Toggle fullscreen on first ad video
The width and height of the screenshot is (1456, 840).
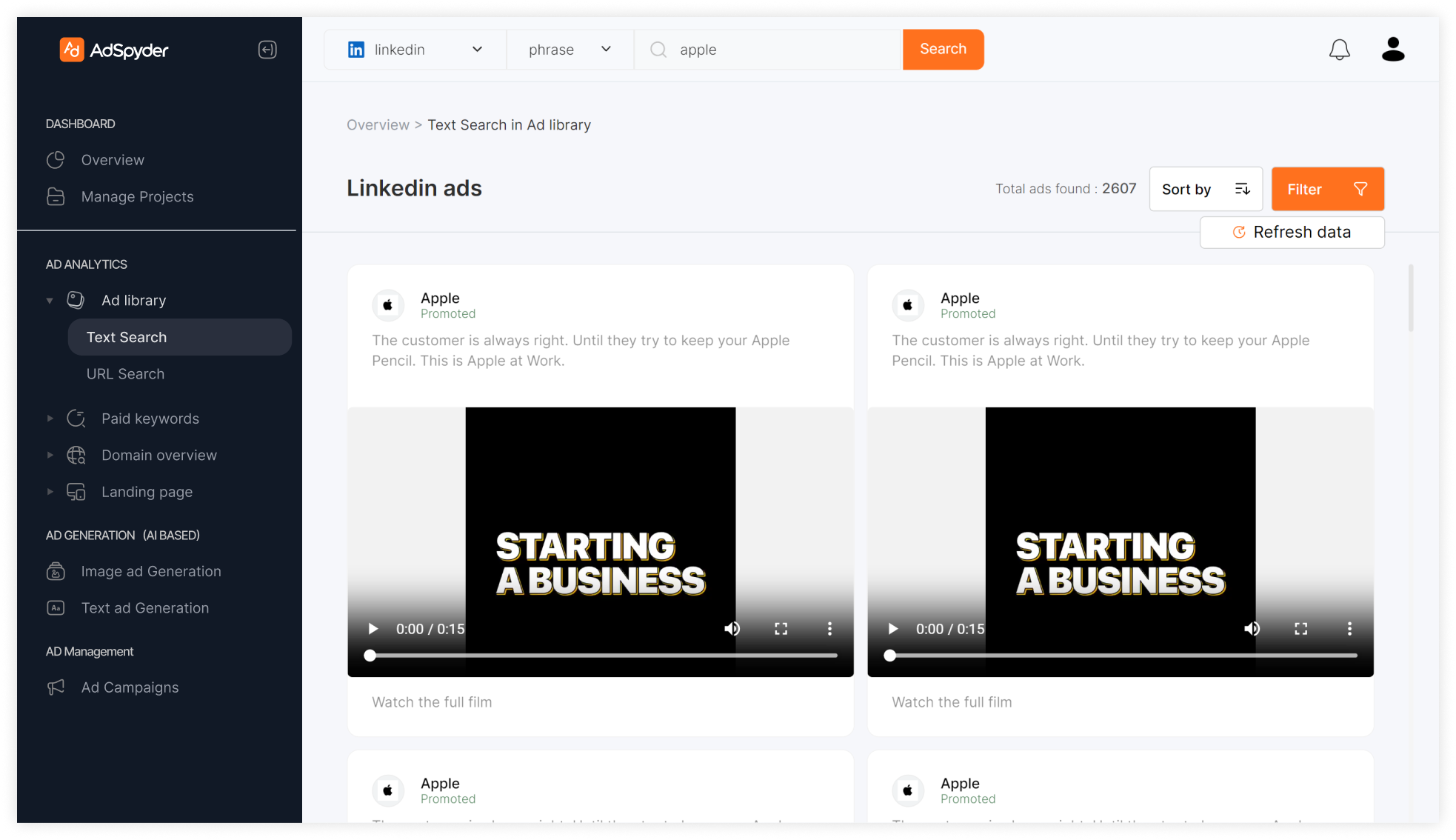(x=781, y=629)
